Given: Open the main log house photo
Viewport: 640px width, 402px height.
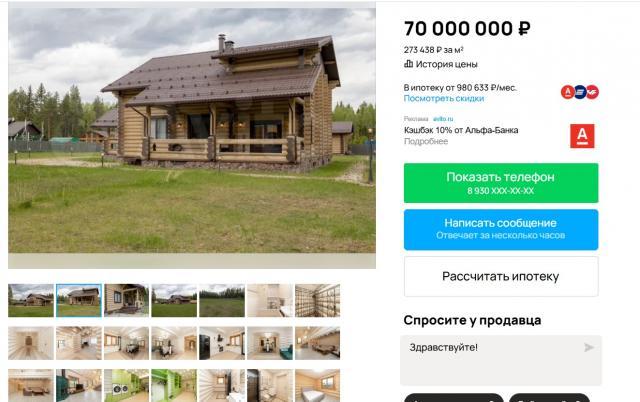Looking at the screenshot, I should click(x=192, y=131).
